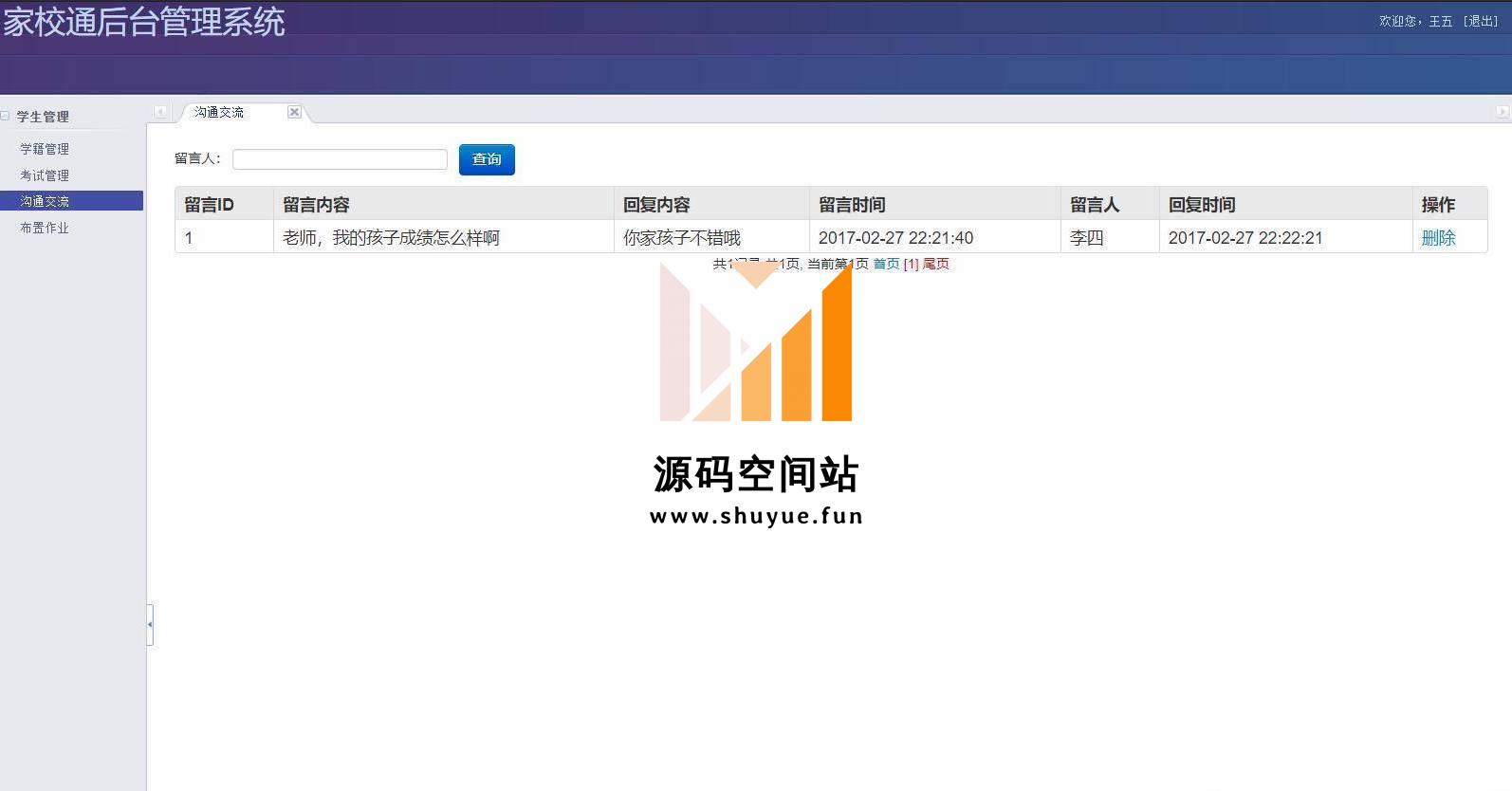Collapse the 学生管理 sidebar section
Screen dimensions: 1512x791
tap(5, 117)
